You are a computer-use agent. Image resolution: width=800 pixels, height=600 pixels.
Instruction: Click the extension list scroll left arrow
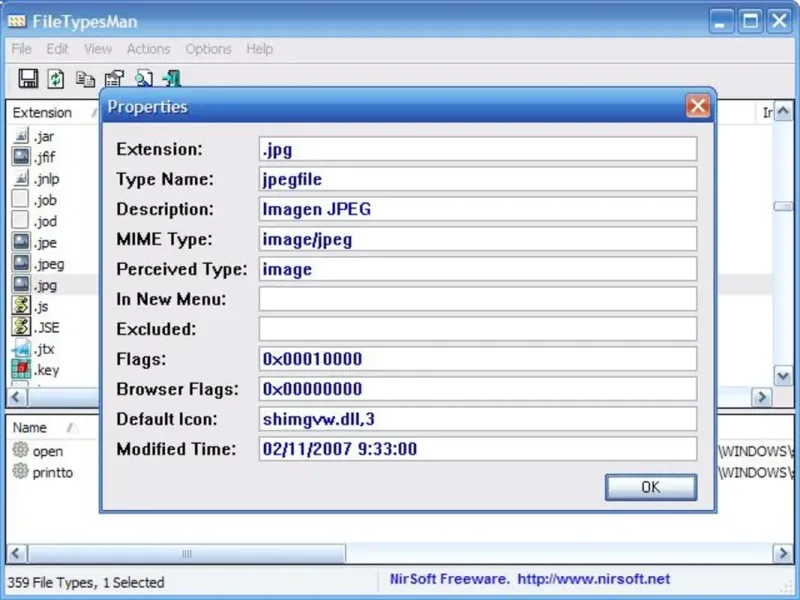tap(16, 397)
